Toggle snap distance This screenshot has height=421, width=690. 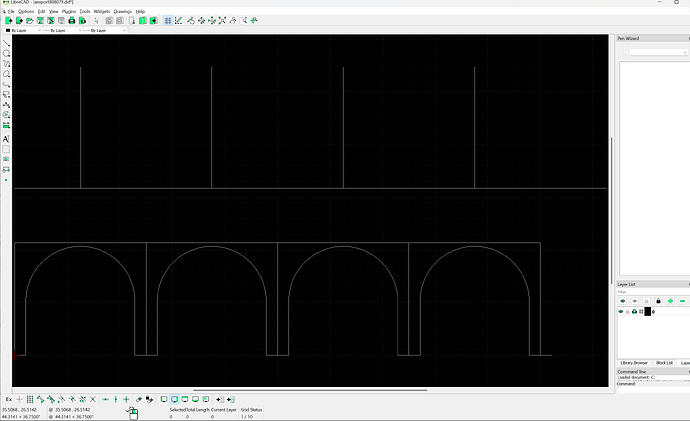click(x=82, y=399)
